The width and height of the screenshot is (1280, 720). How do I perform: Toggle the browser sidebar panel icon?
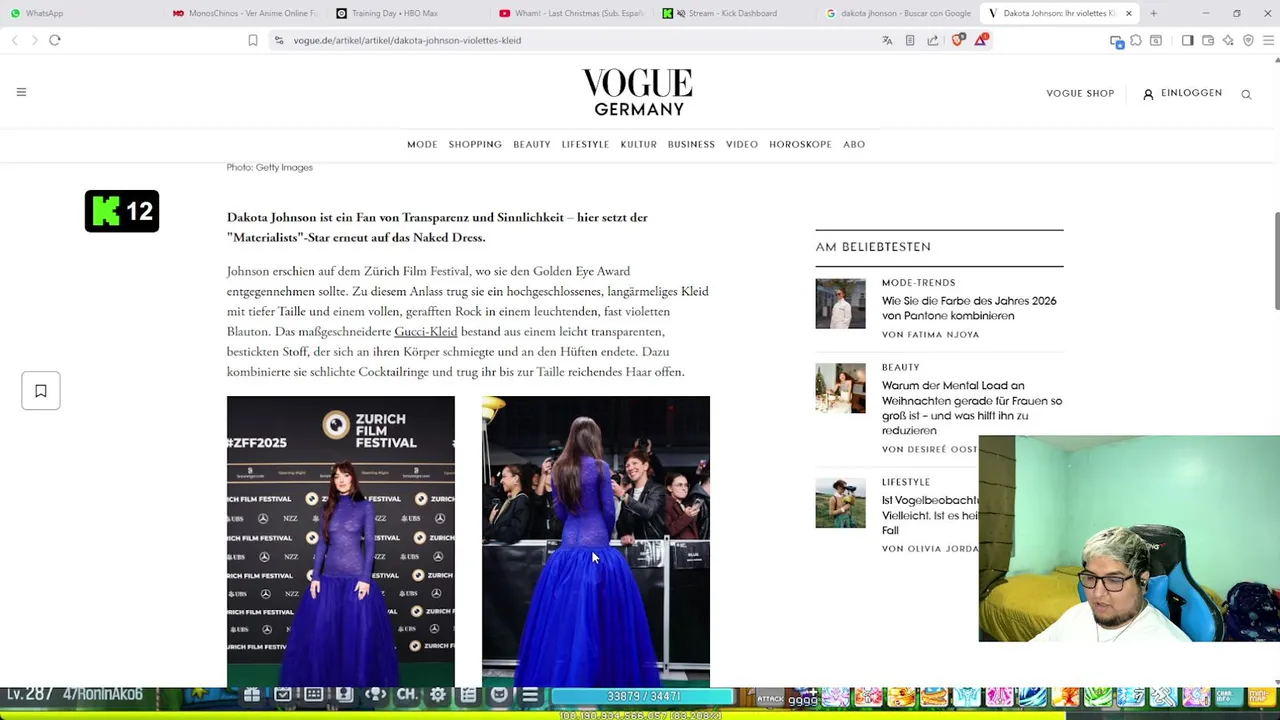[1187, 40]
